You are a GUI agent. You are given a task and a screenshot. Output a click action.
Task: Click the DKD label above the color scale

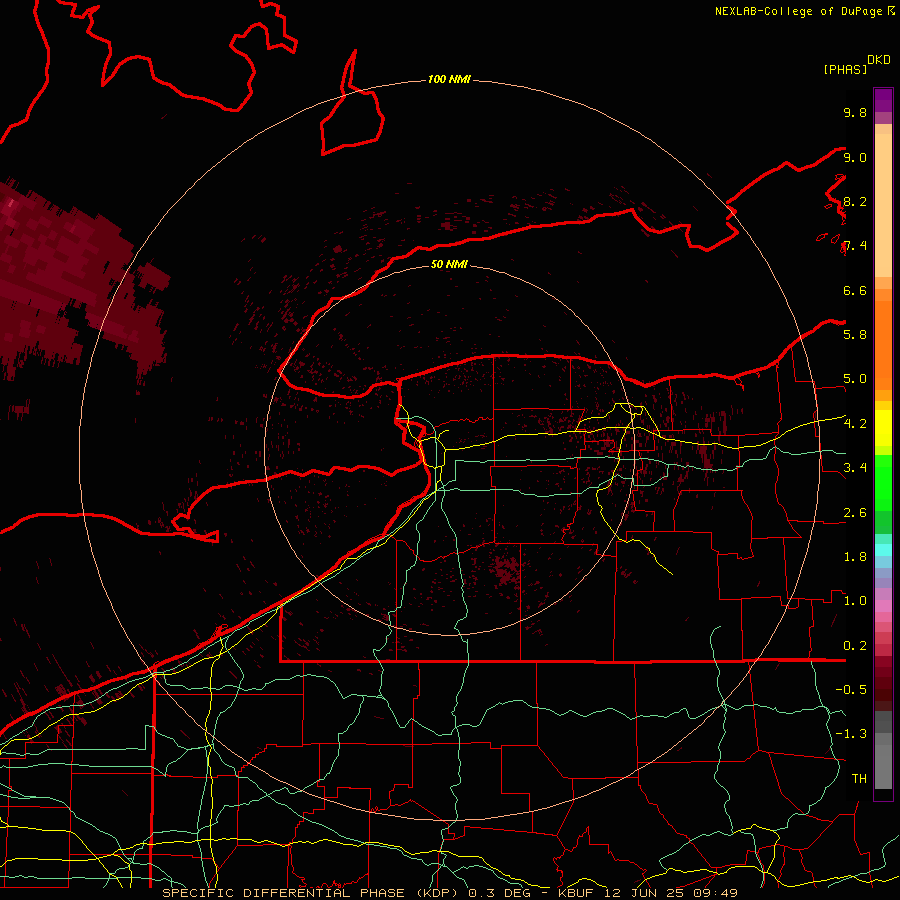879,60
